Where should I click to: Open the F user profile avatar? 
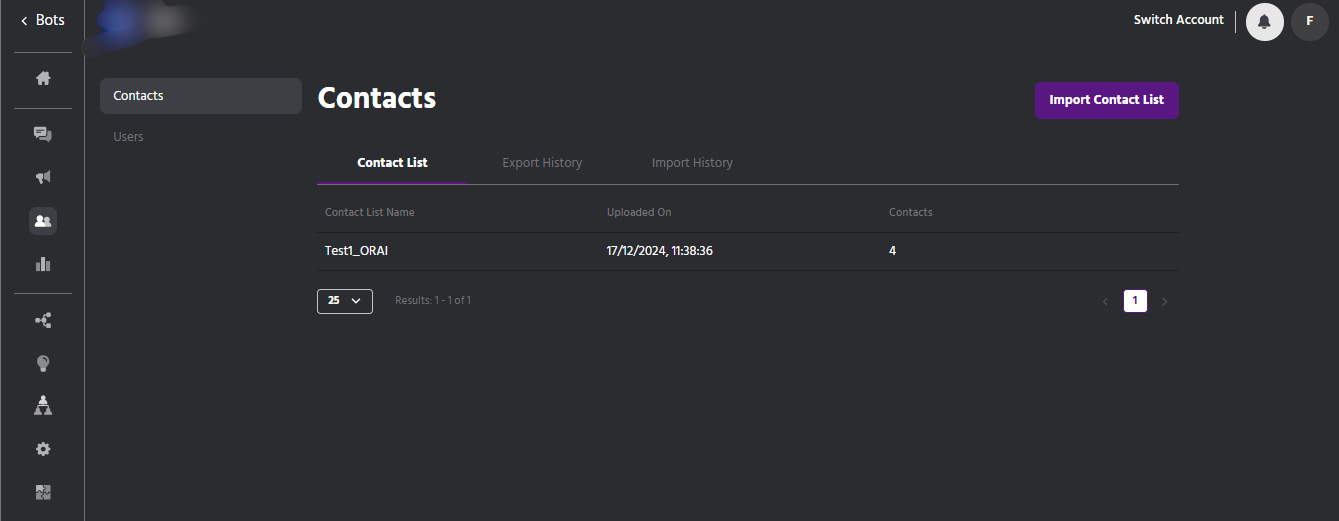coord(1309,21)
